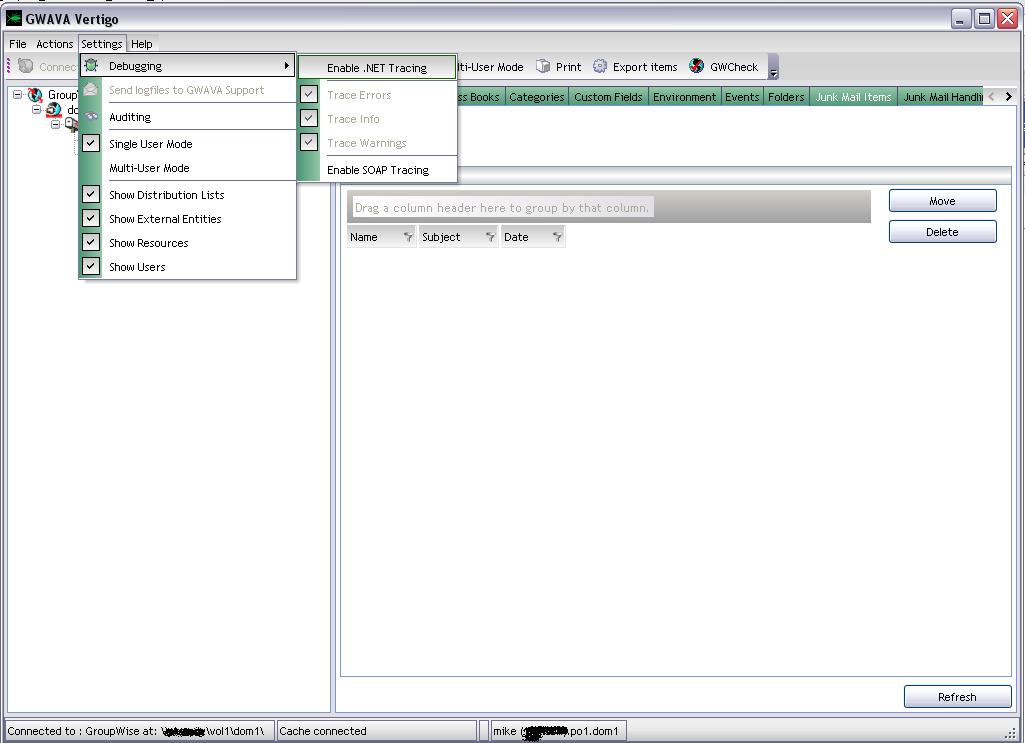The width and height of the screenshot is (1025, 743).
Task: Open the Help menu
Action: point(142,44)
